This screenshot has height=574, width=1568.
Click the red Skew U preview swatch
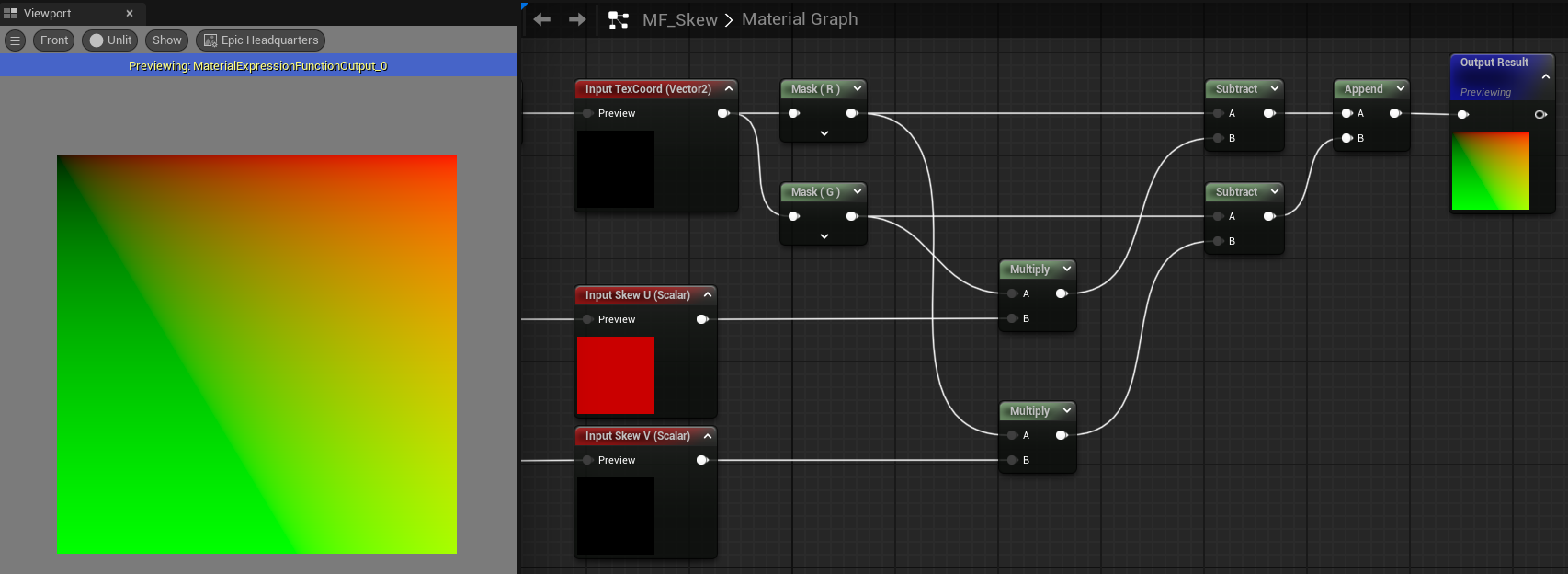(616, 375)
